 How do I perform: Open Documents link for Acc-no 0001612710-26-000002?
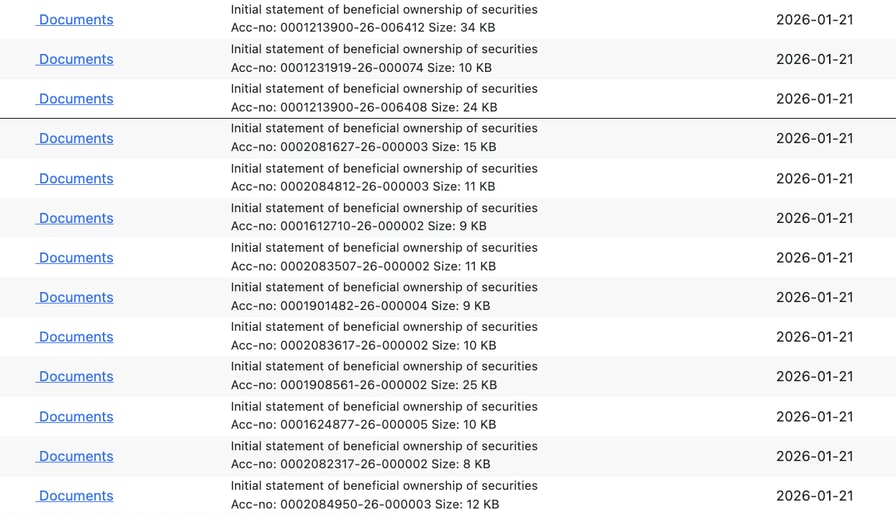click(x=76, y=218)
